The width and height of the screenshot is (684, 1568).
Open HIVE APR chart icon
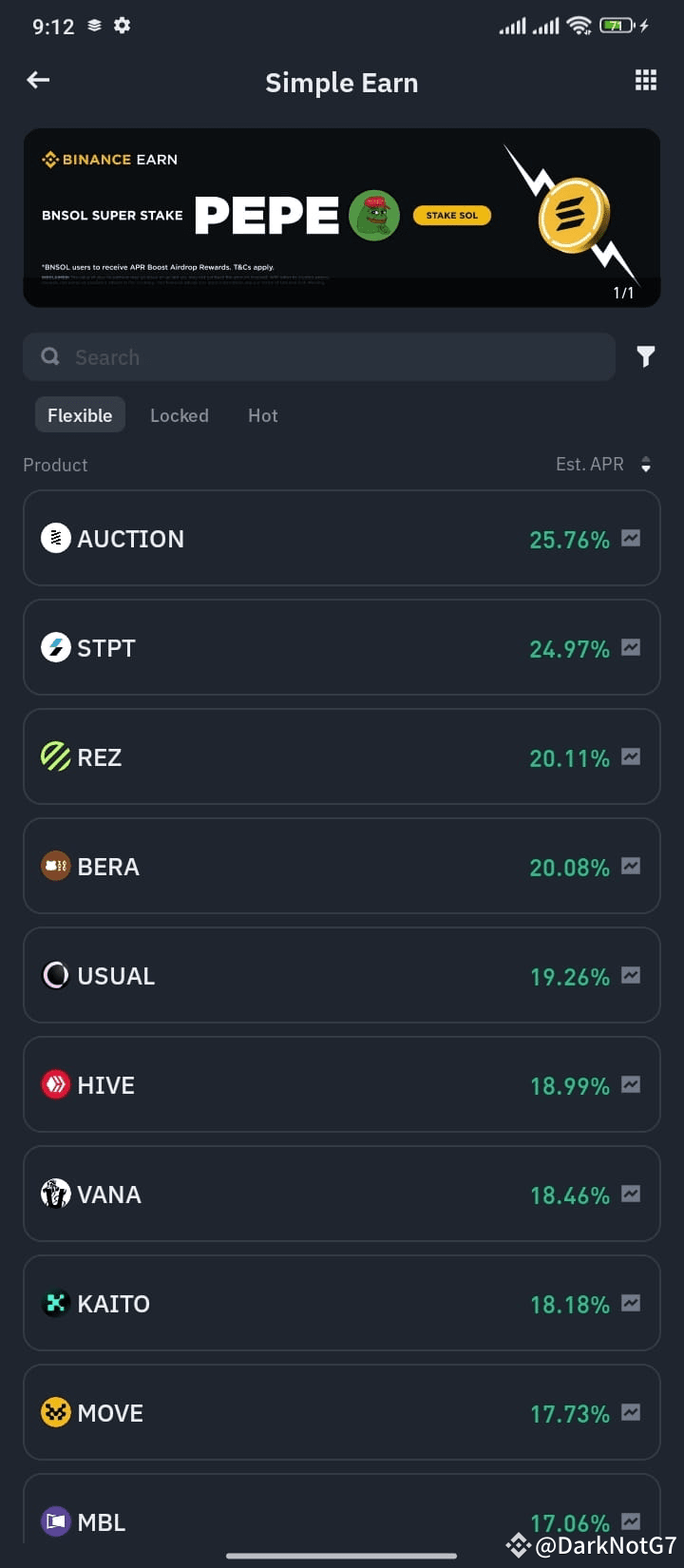pyautogui.click(x=631, y=1085)
